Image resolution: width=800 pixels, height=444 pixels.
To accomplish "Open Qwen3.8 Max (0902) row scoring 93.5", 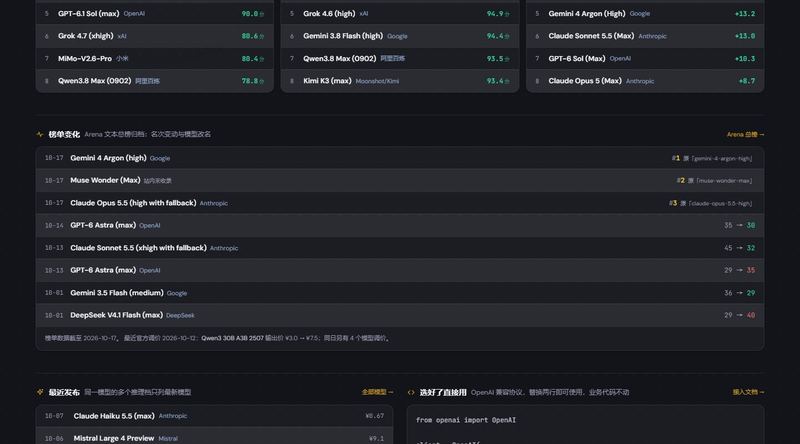I will (x=400, y=59).
